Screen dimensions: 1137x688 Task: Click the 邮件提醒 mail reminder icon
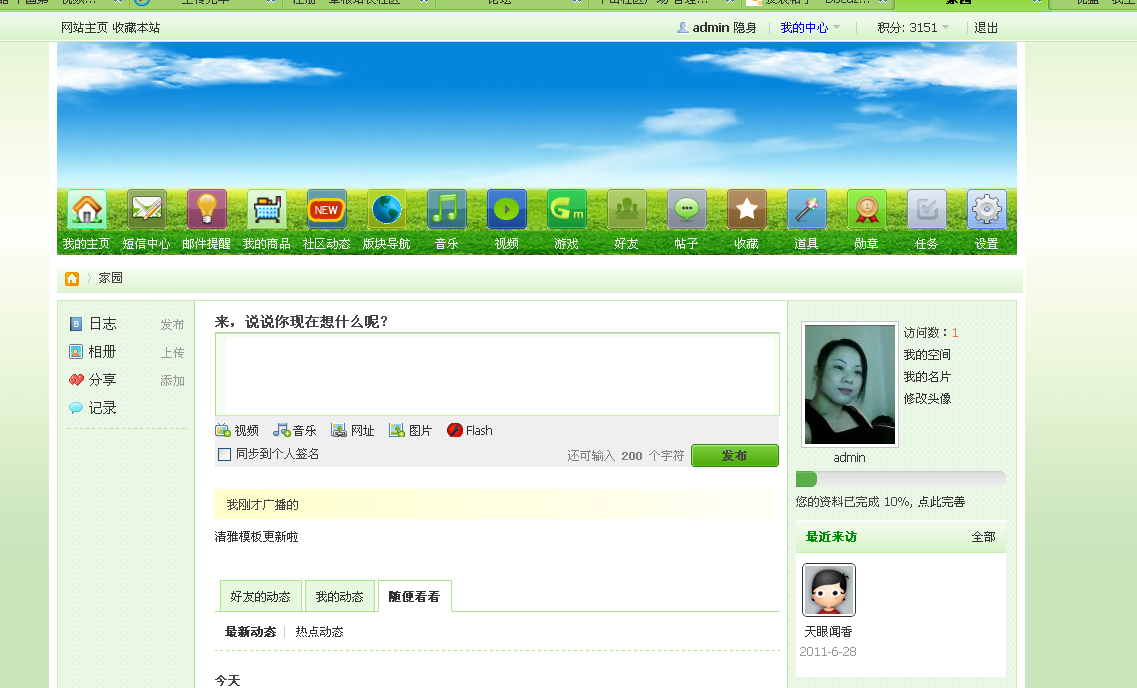point(207,210)
